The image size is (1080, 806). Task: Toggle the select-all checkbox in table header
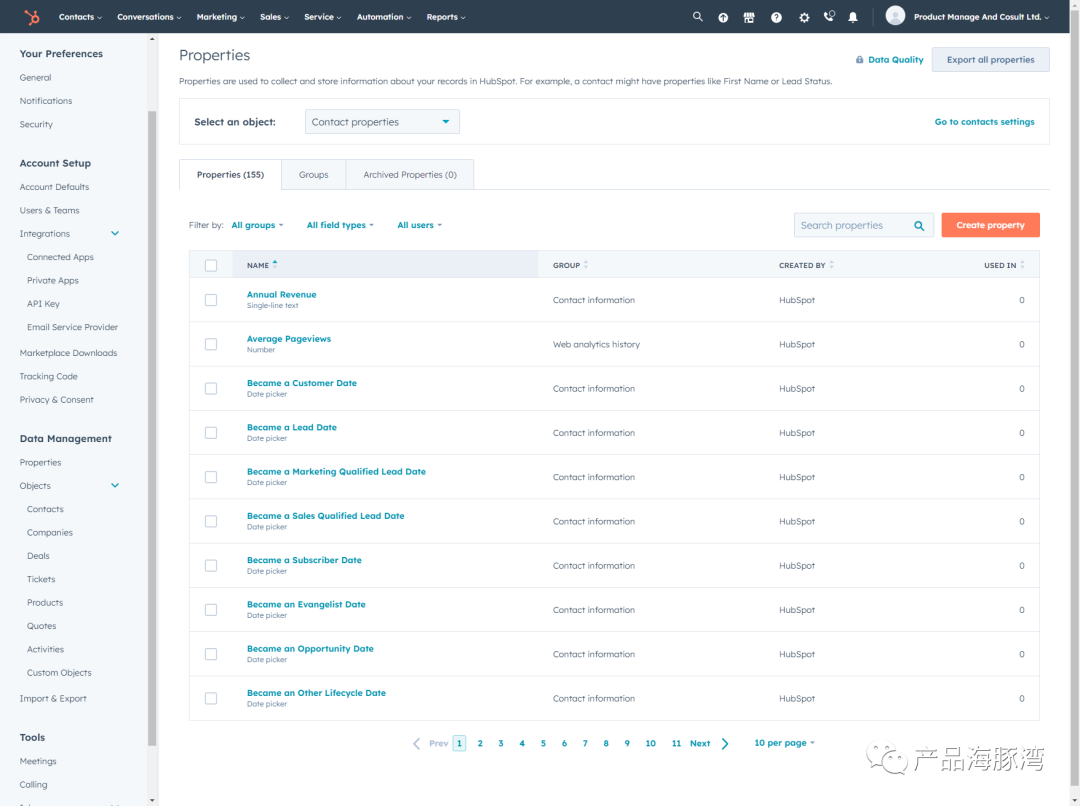coord(211,265)
